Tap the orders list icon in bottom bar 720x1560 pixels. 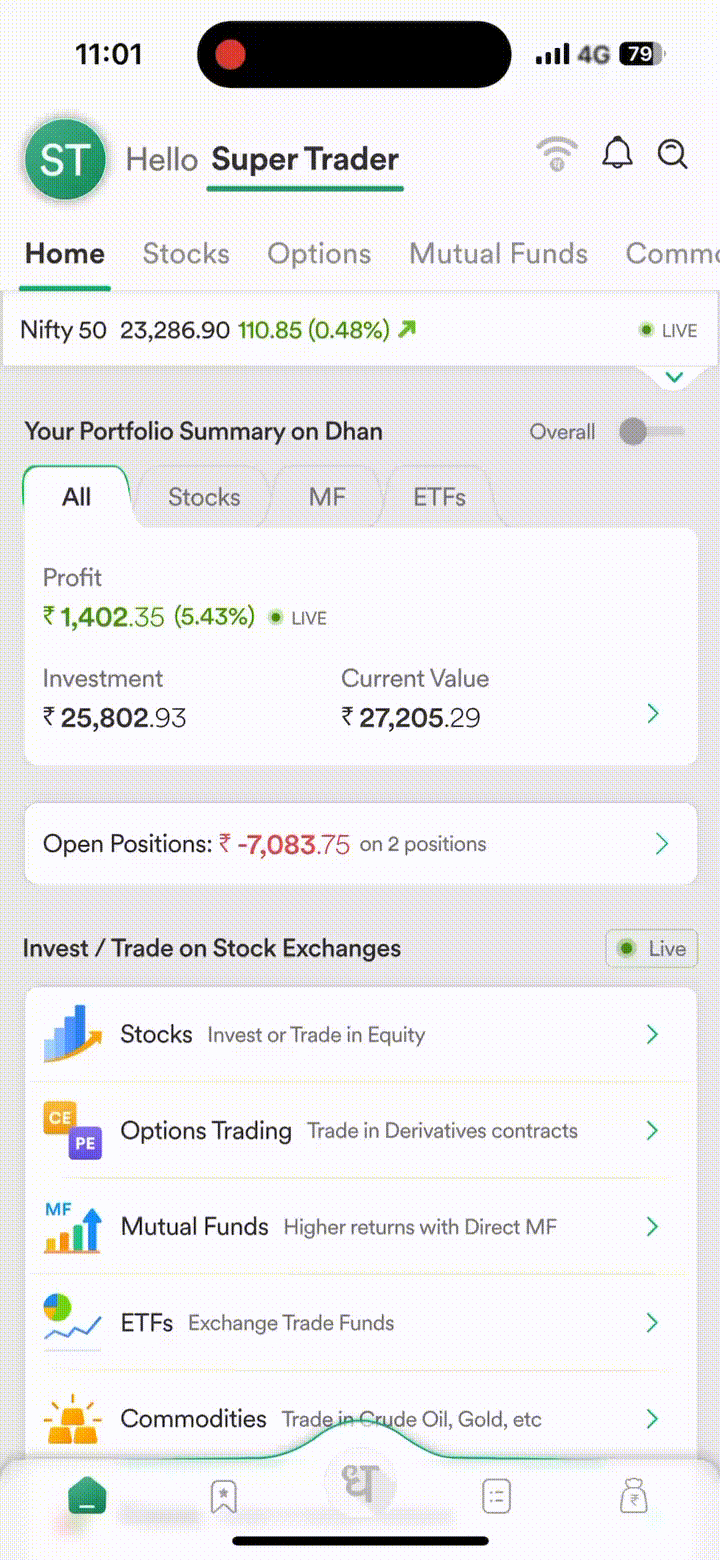click(x=496, y=1497)
